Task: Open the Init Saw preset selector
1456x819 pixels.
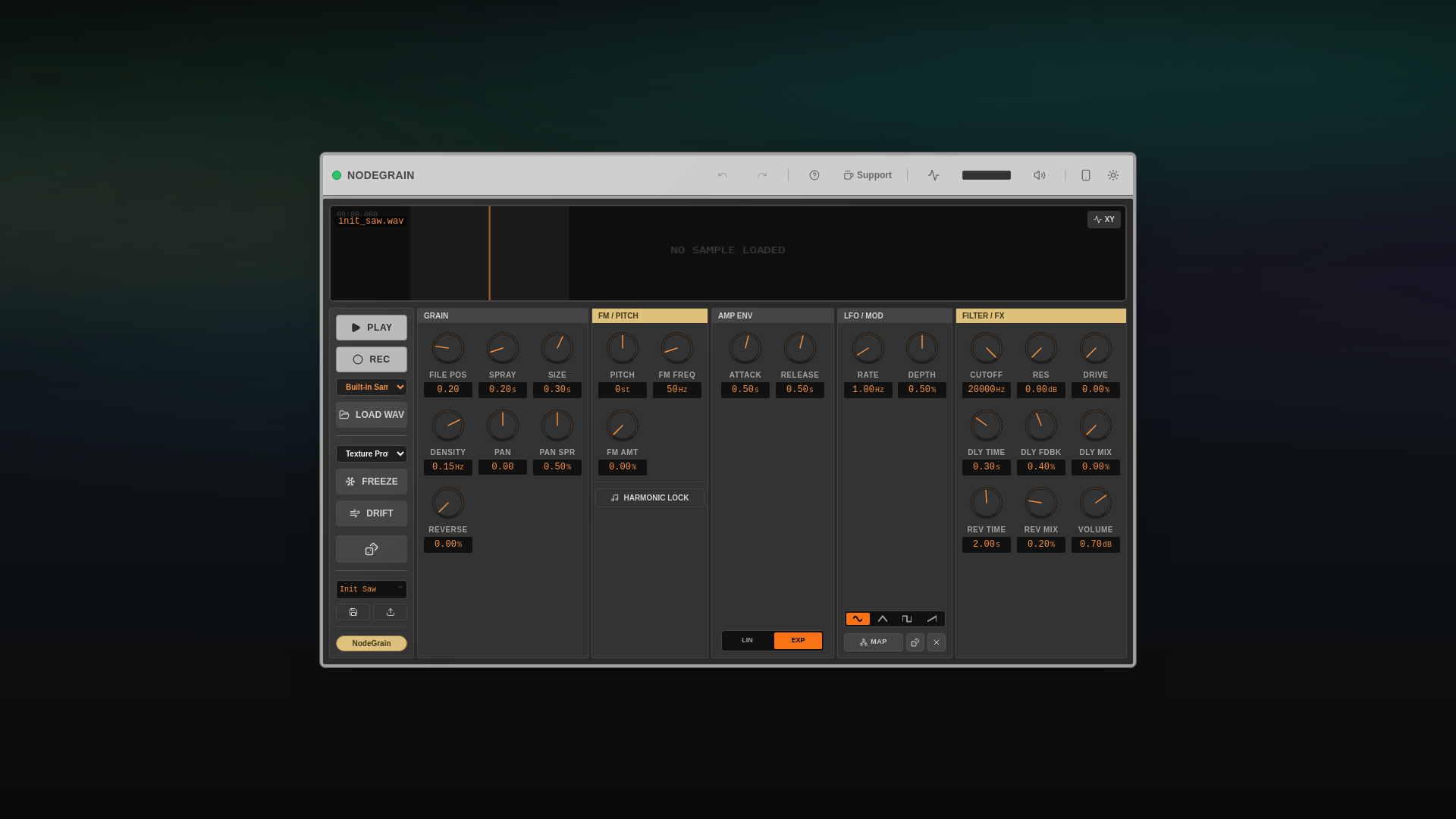Action: pos(371,589)
